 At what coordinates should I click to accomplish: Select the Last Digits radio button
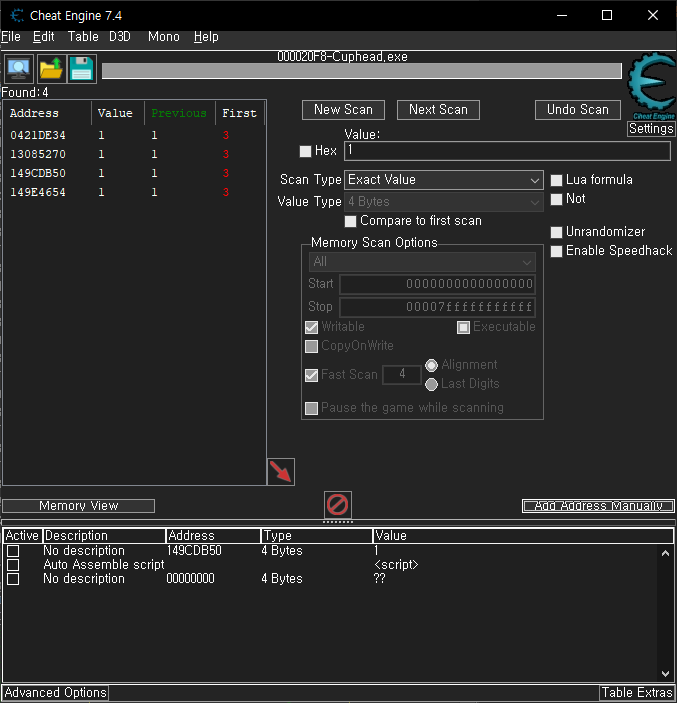coord(431,384)
